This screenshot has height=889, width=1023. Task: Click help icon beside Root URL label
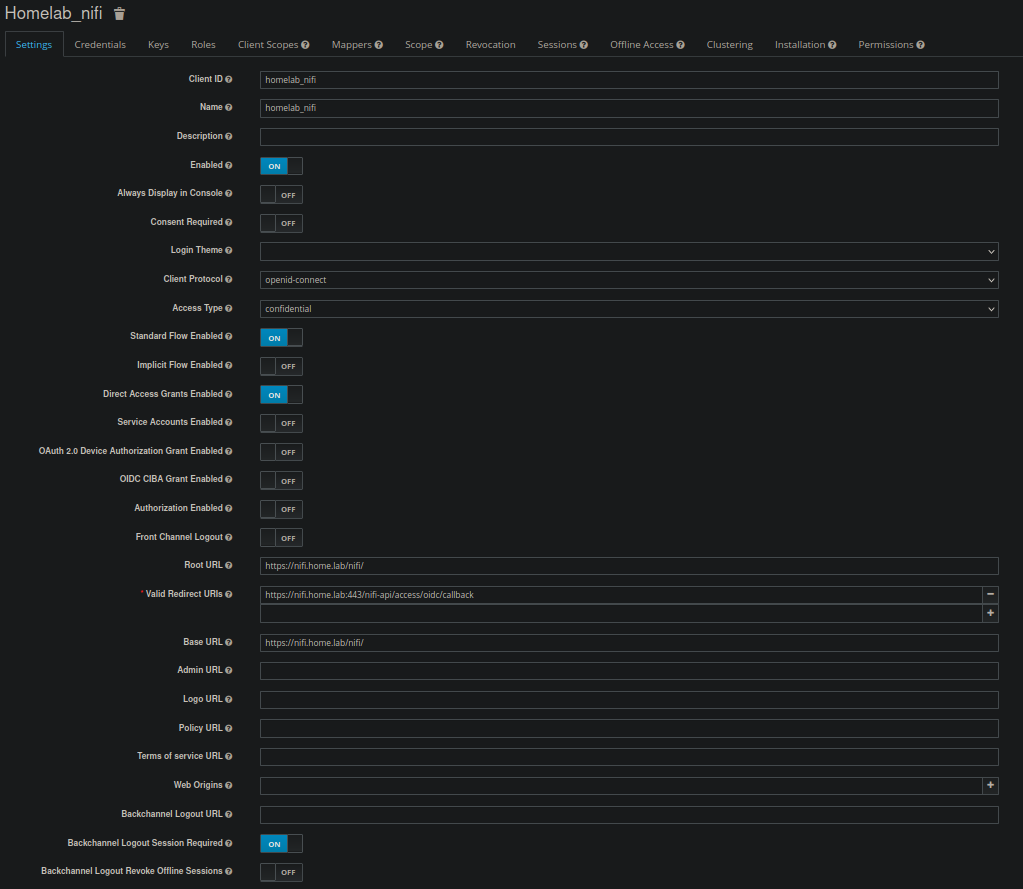tap(229, 566)
